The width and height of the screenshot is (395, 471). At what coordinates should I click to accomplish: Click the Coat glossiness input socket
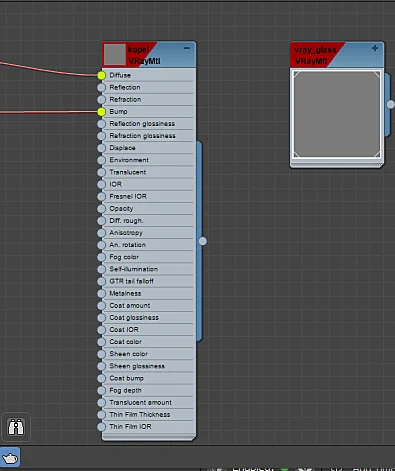click(x=102, y=318)
